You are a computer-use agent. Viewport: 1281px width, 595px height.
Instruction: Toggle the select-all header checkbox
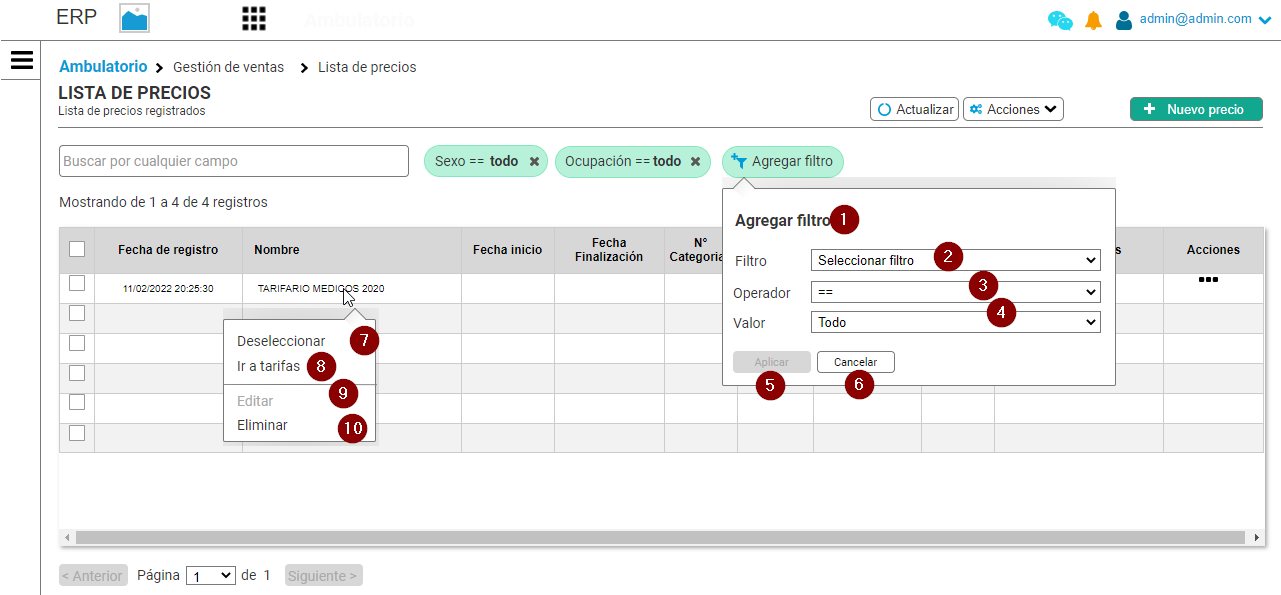(x=77, y=250)
